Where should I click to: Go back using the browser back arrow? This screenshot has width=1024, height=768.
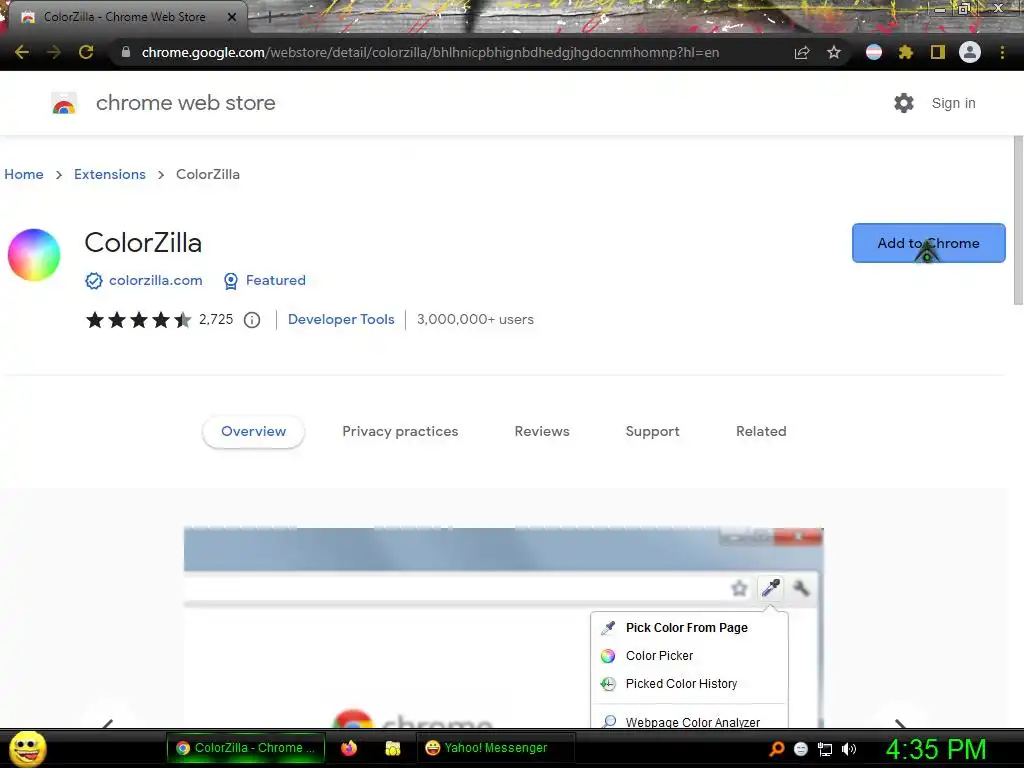click(22, 52)
